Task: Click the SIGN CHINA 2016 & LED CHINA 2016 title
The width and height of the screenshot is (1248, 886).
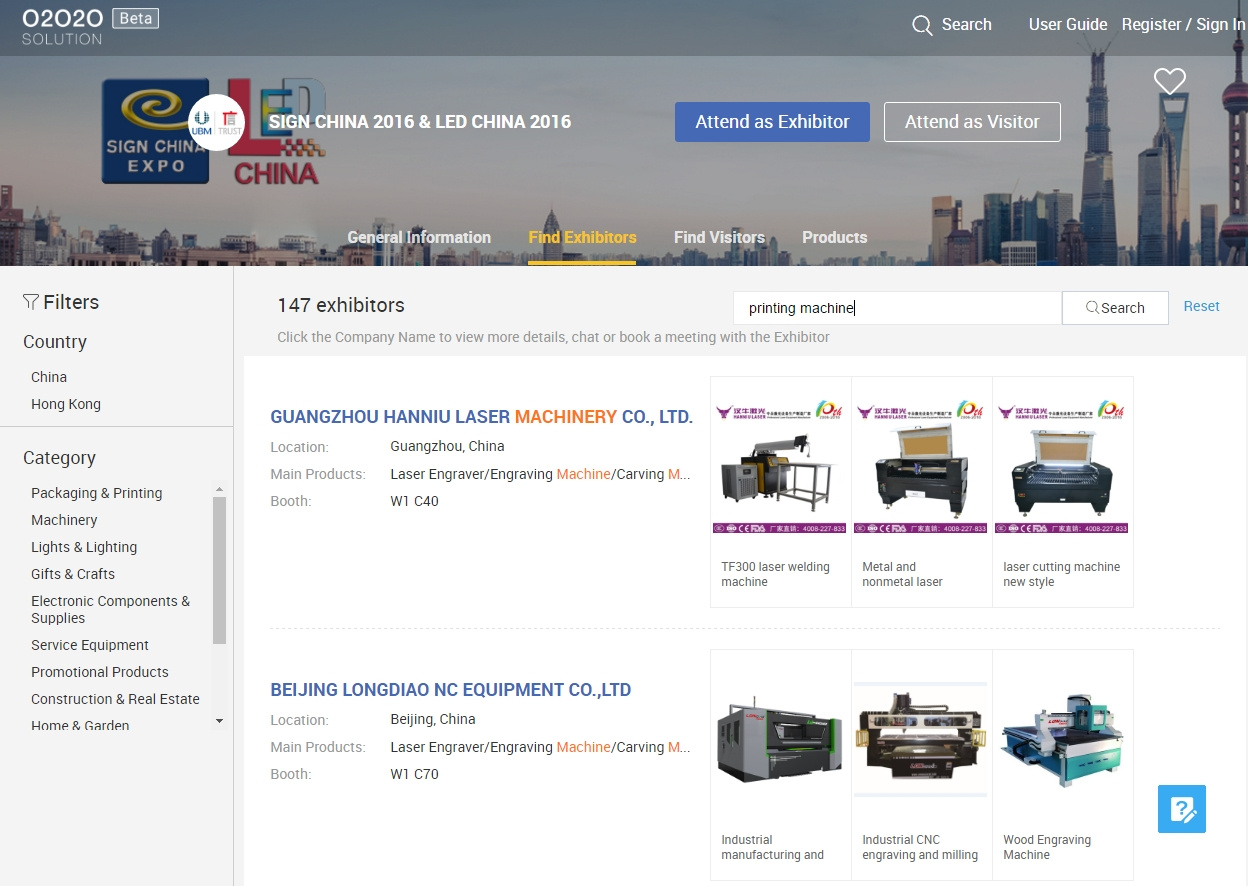Action: pyautogui.click(x=420, y=122)
